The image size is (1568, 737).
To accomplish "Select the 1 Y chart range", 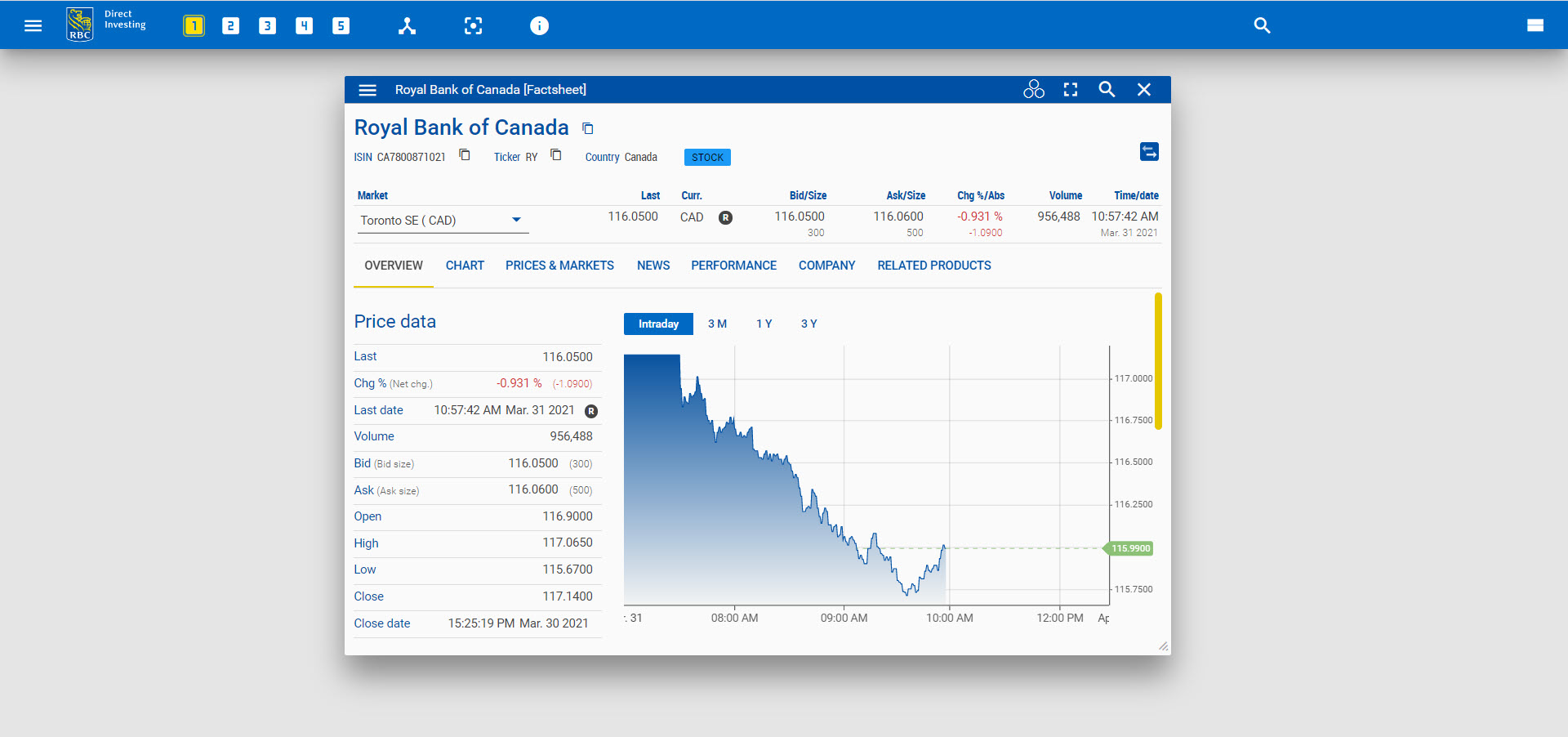I will click(764, 324).
